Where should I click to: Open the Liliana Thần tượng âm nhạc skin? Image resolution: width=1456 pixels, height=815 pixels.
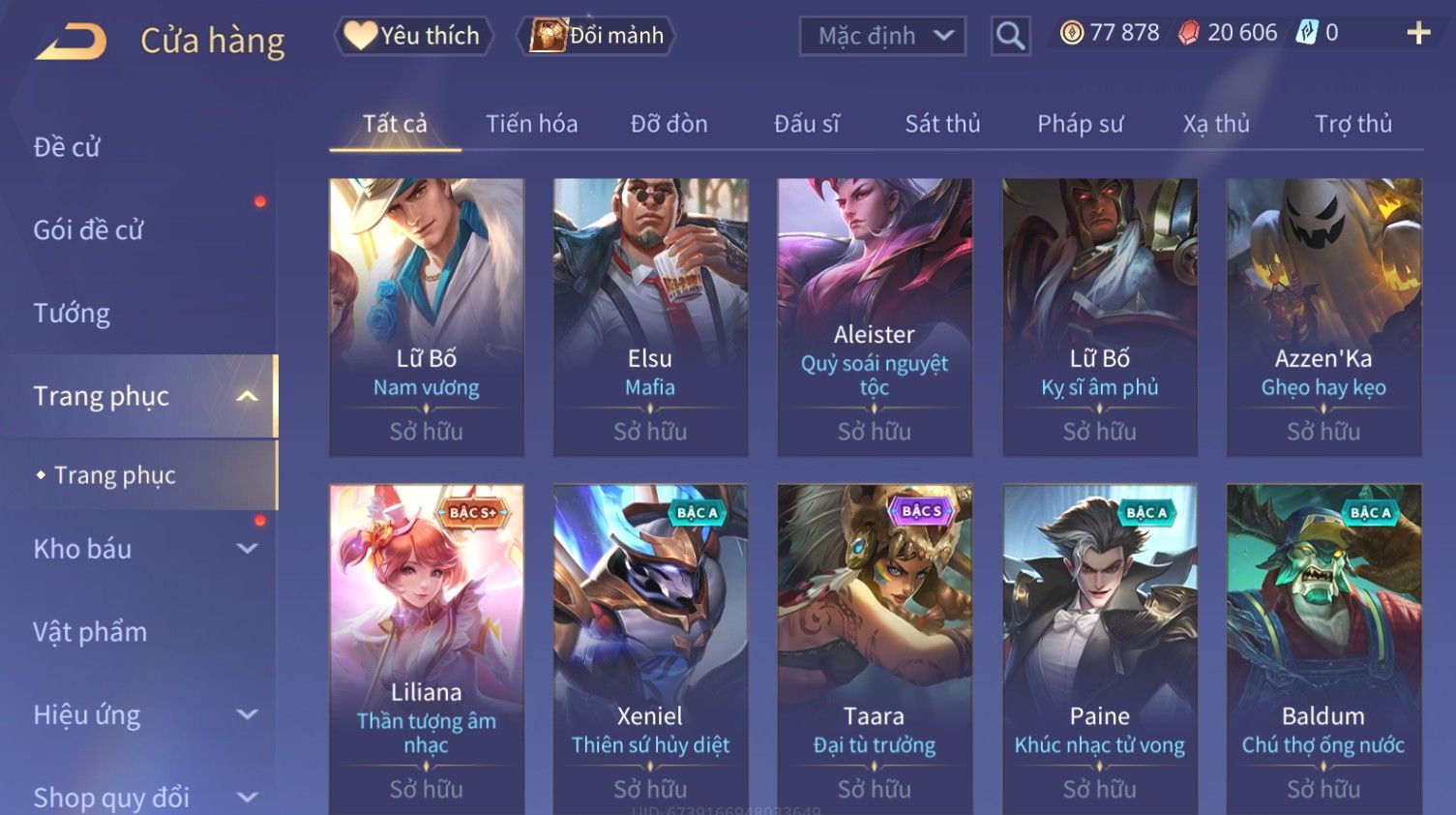point(427,649)
